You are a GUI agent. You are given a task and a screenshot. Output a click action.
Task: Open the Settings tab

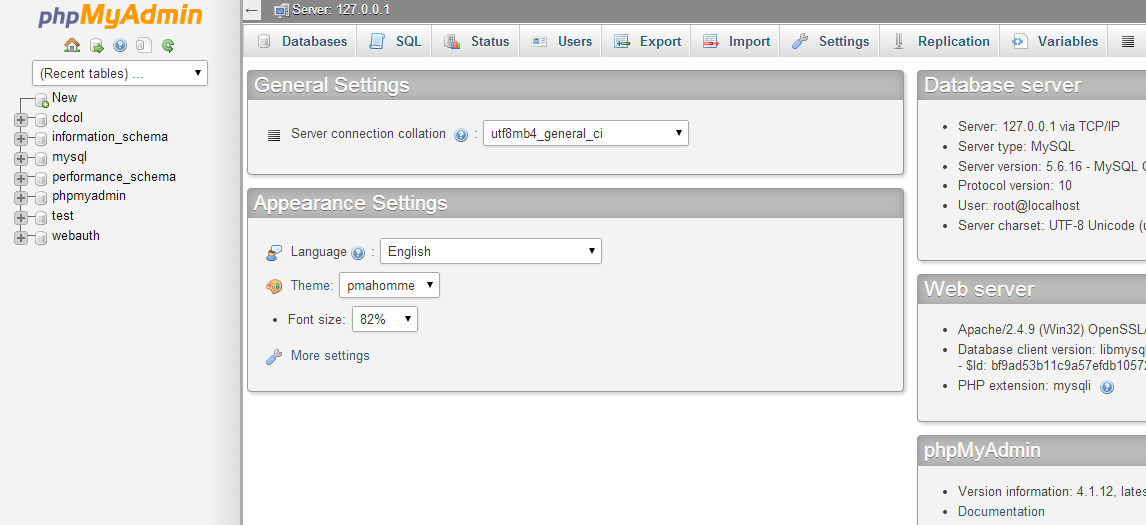pos(830,42)
